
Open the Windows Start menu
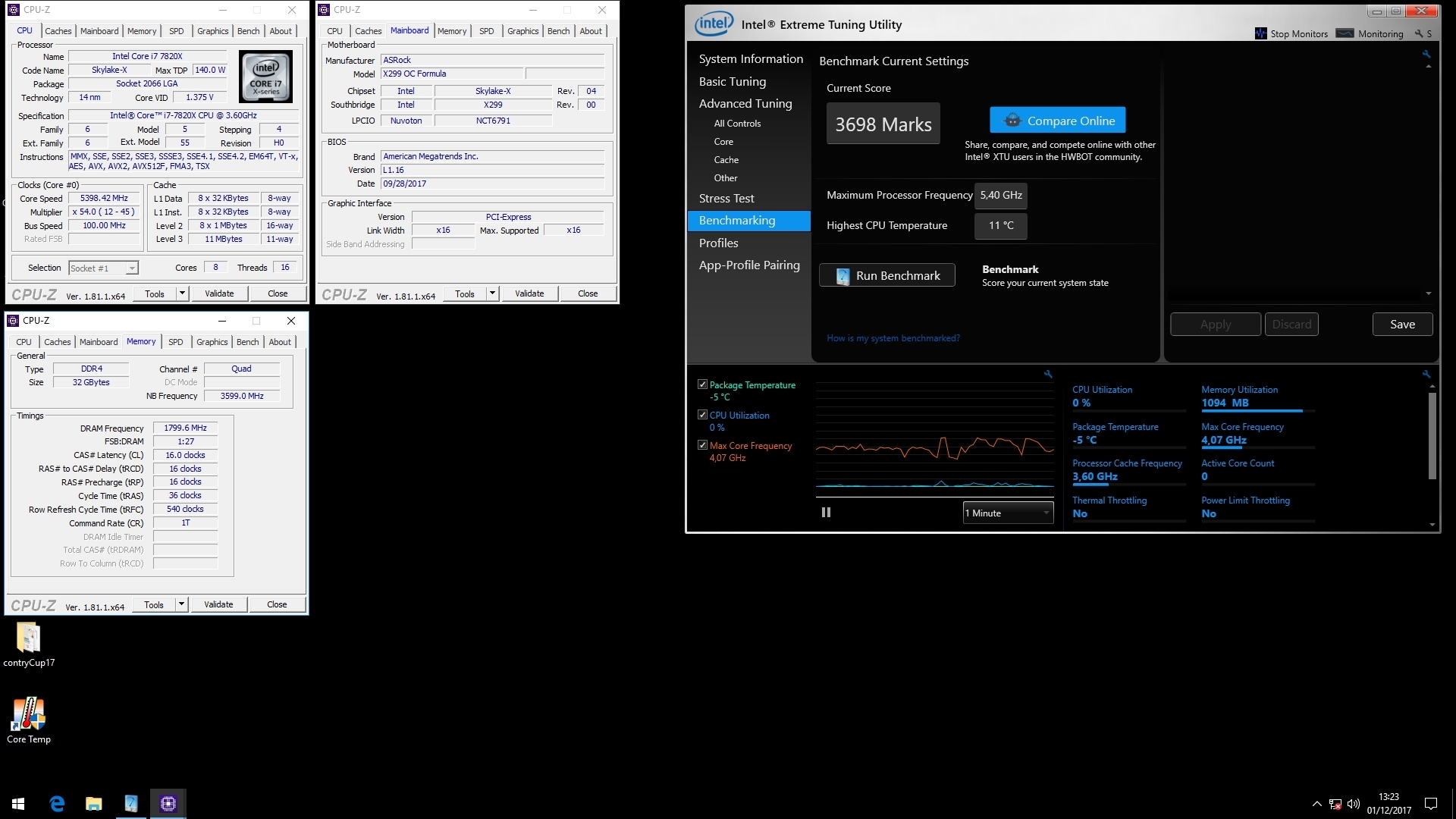[18, 803]
